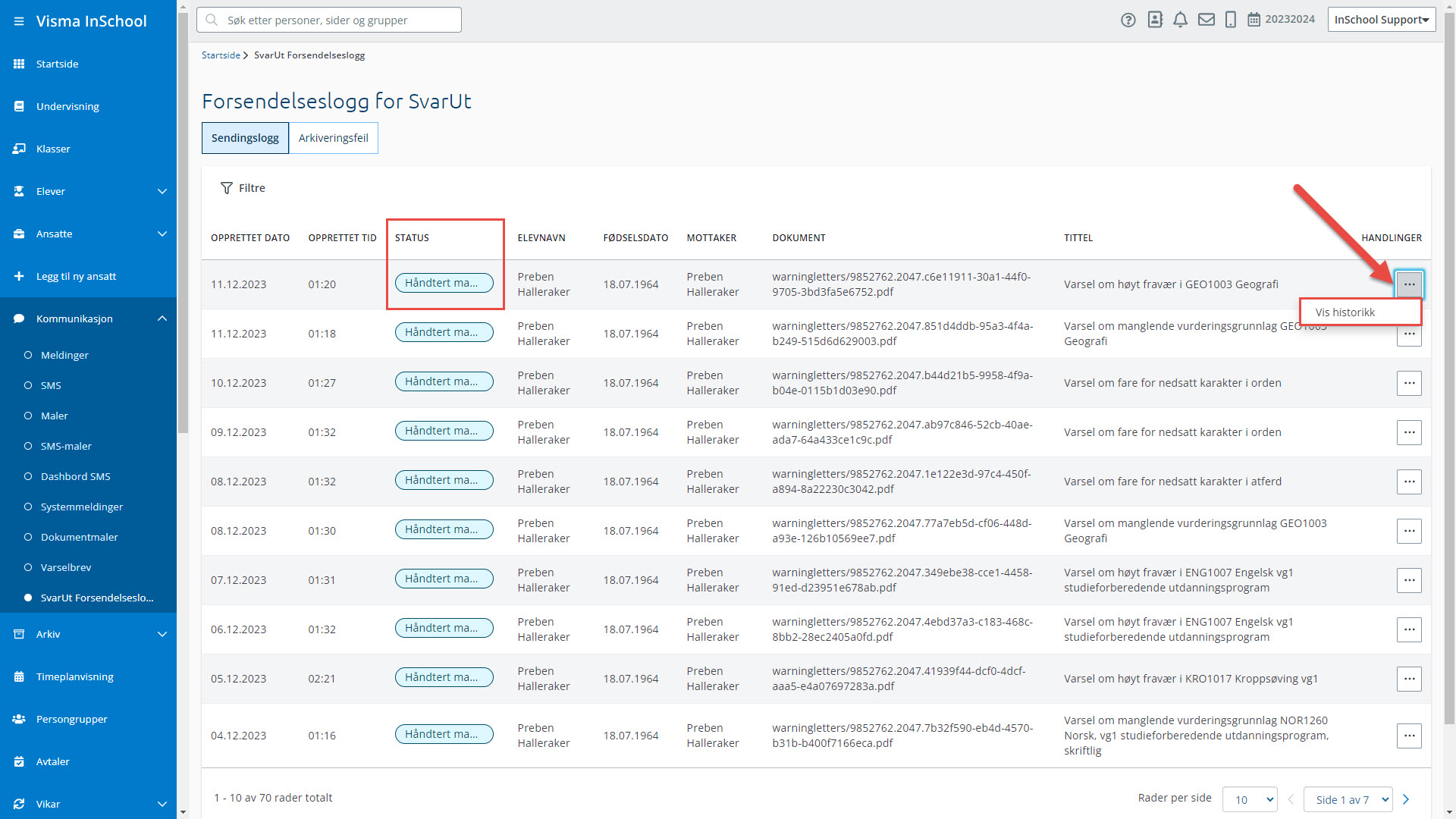Image resolution: width=1456 pixels, height=819 pixels.
Task: Open the envelope messages icon
Action: pyautogui.click(x=1207, y=20)
